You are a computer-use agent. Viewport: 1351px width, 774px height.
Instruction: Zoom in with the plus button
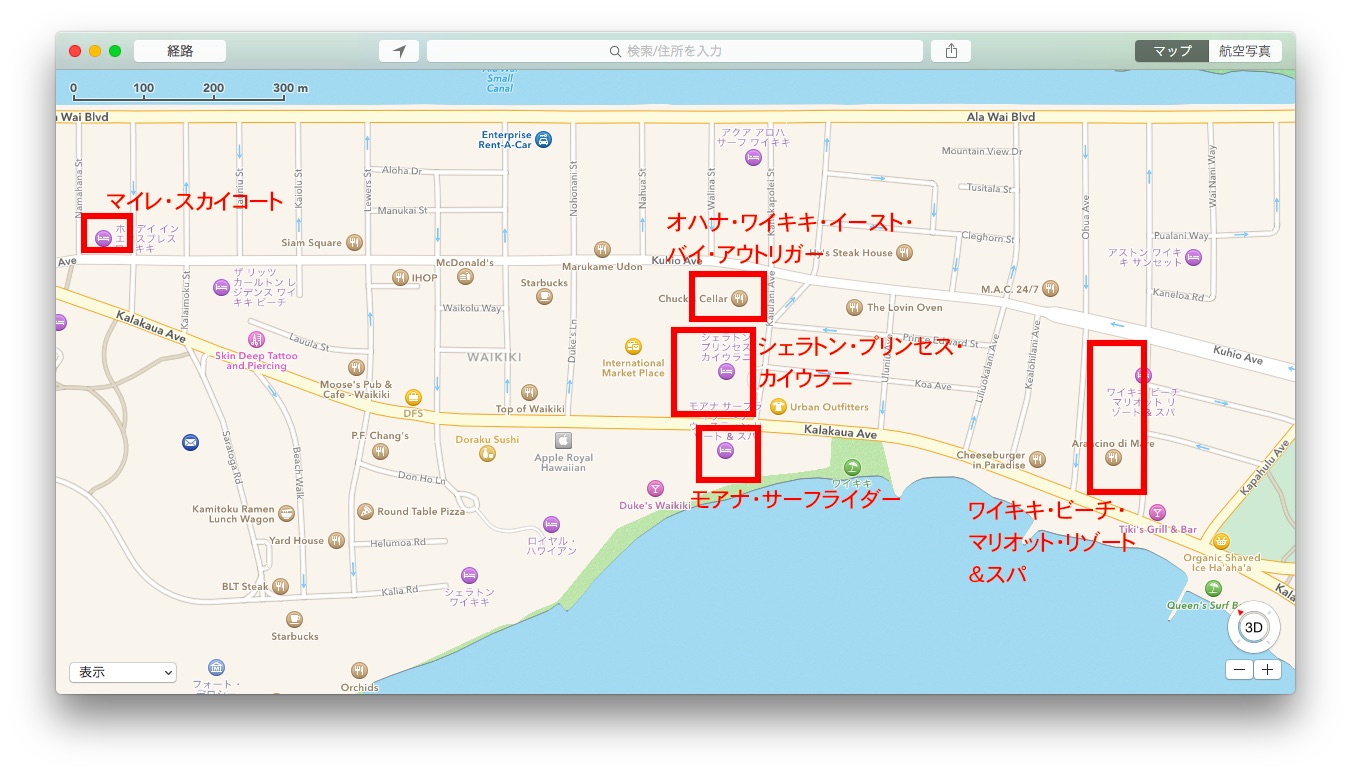1267,670
